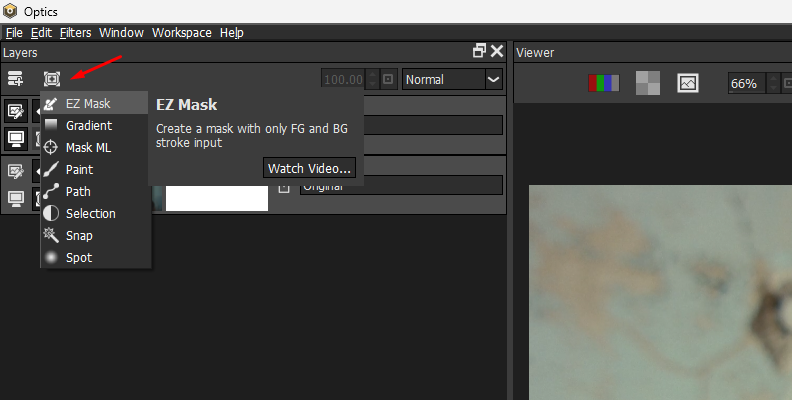This screenshot has width=792, height=400.
Task: Choose the Spot mask option
Action: click(x=94, y=258)
